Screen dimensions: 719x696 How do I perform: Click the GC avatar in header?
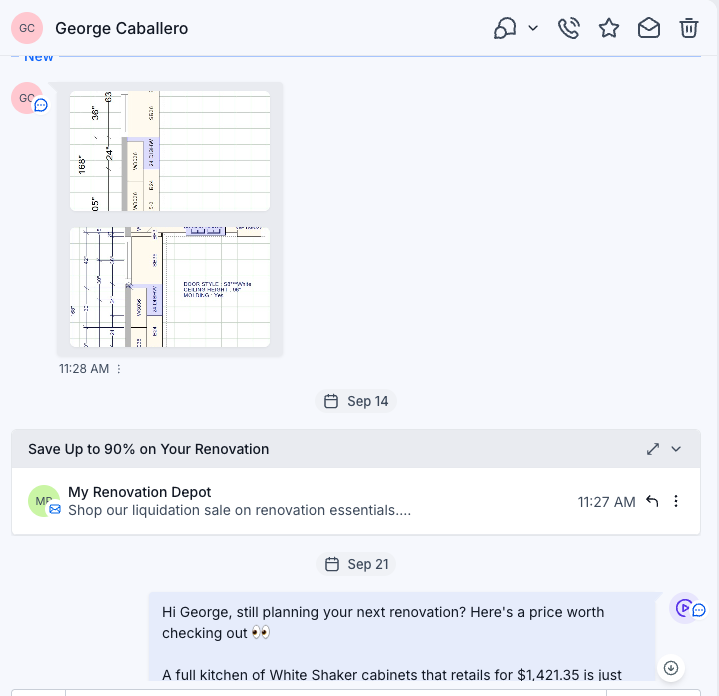tap(27, 28)
